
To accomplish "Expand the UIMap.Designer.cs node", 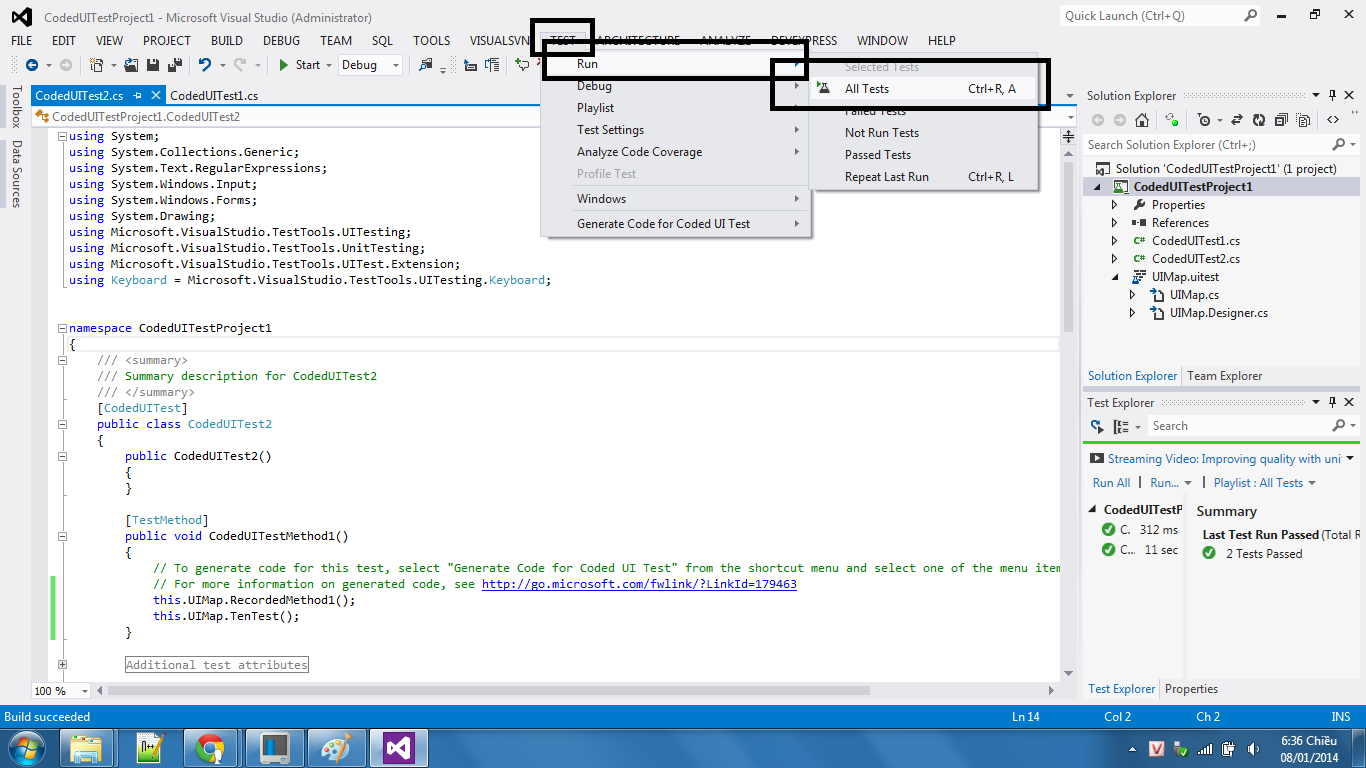I will tap(1132, 313).
